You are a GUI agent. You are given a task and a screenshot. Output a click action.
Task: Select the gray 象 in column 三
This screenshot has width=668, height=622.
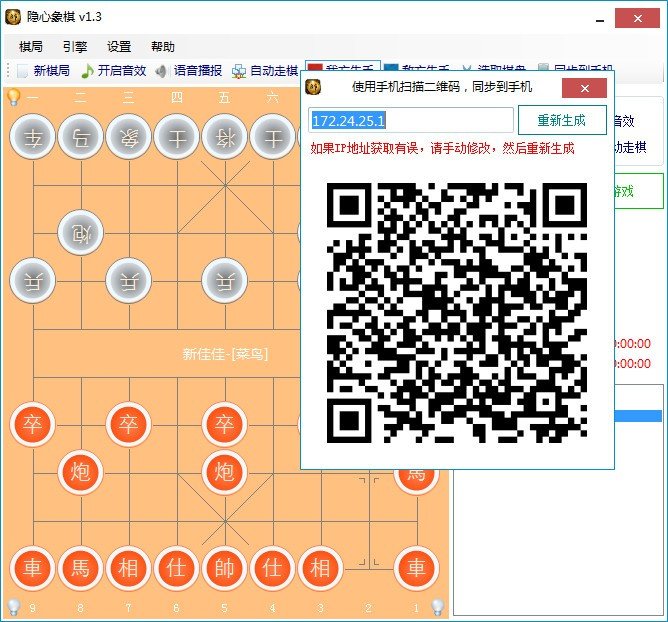point(128,137)
